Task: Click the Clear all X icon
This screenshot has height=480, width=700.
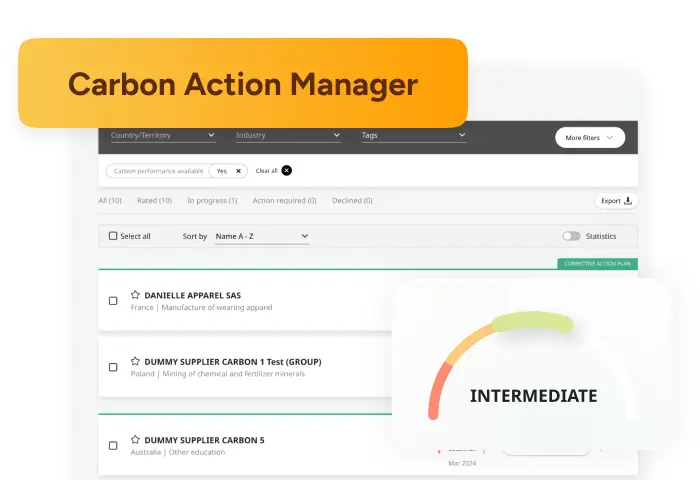Action: point(287,171)
